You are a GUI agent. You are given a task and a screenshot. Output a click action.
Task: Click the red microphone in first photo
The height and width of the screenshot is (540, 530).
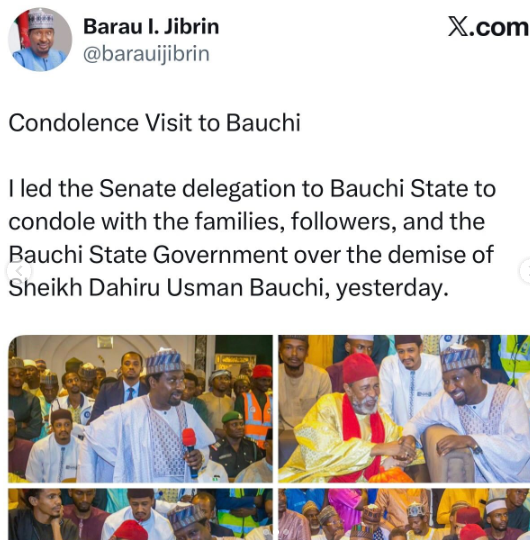[190, 451]
